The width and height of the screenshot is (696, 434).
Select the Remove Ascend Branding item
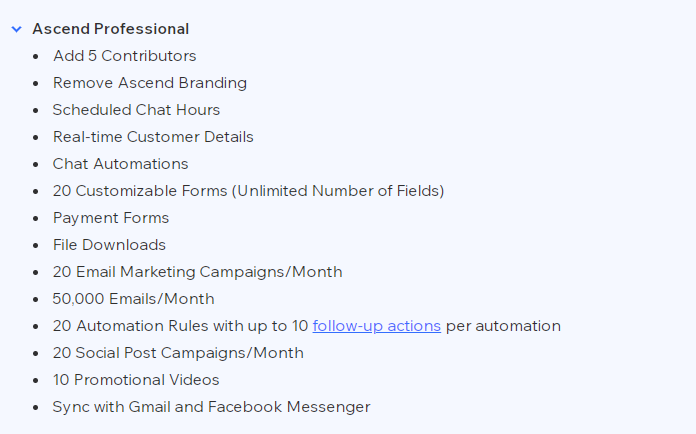click(x=150, y=83)
